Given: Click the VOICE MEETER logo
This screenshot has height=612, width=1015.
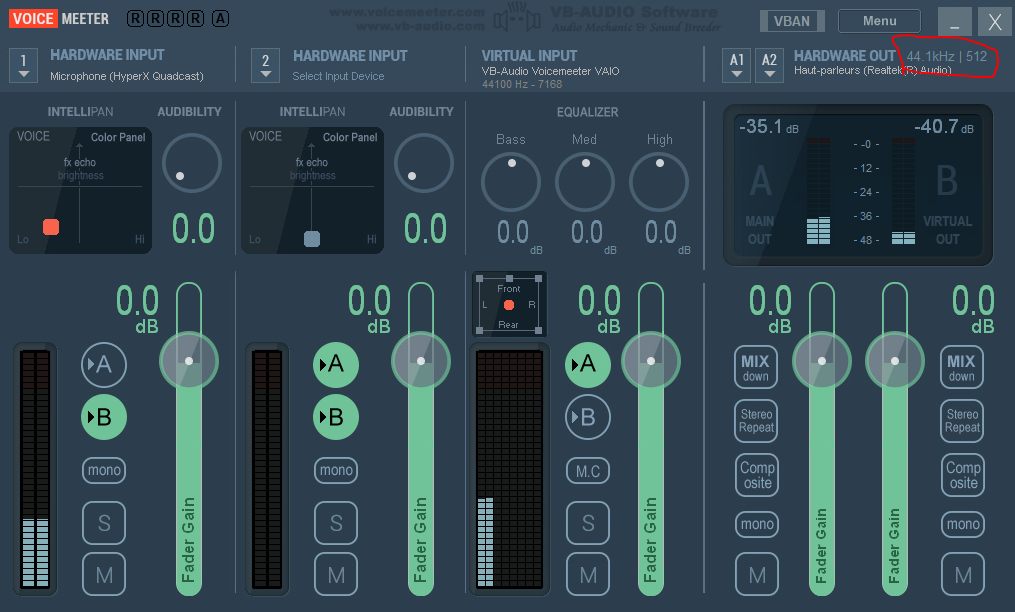Looking at the screenshot, I should [59, 19].
